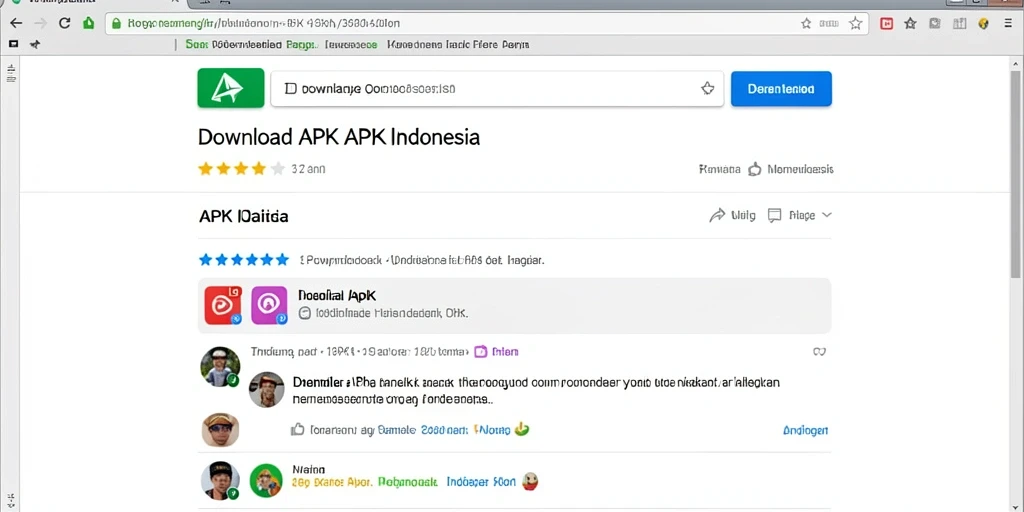The width and height of the screenshot is (1024, 512).
Task: Open the purple circular app icon
Action: (x=269, y=305)
